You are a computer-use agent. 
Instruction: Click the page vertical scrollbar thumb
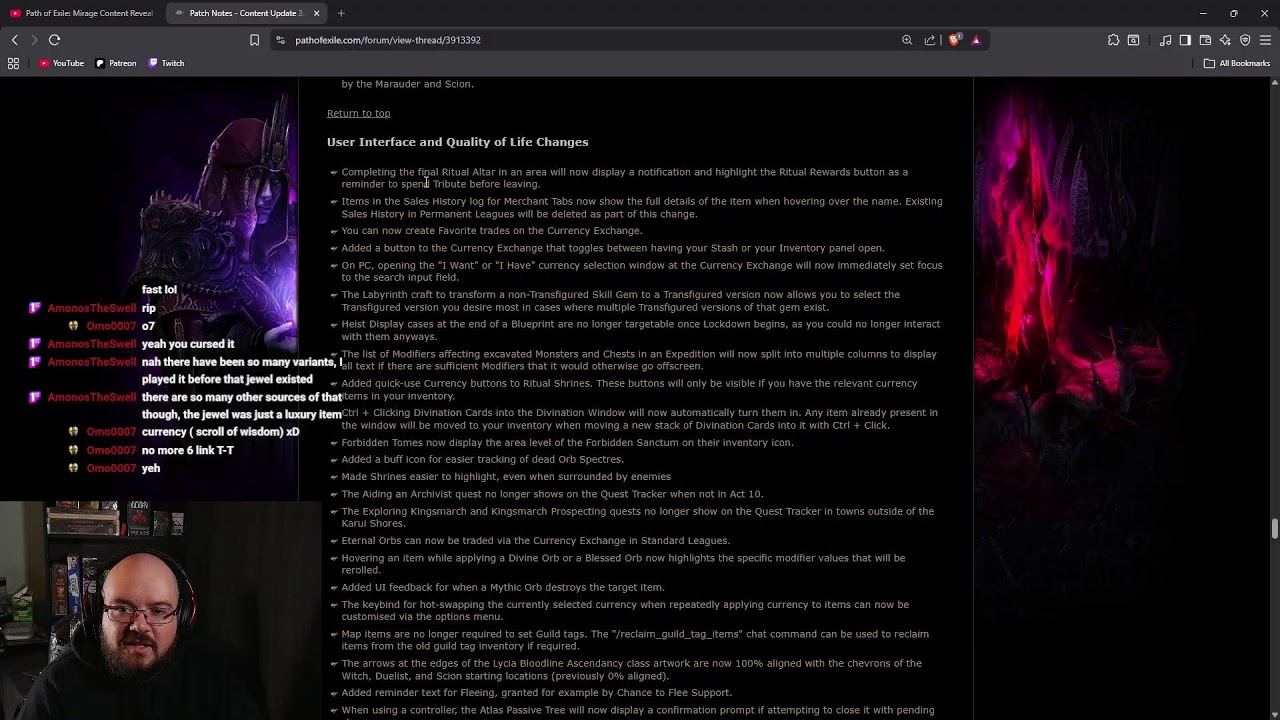(x=1274, y=529)
